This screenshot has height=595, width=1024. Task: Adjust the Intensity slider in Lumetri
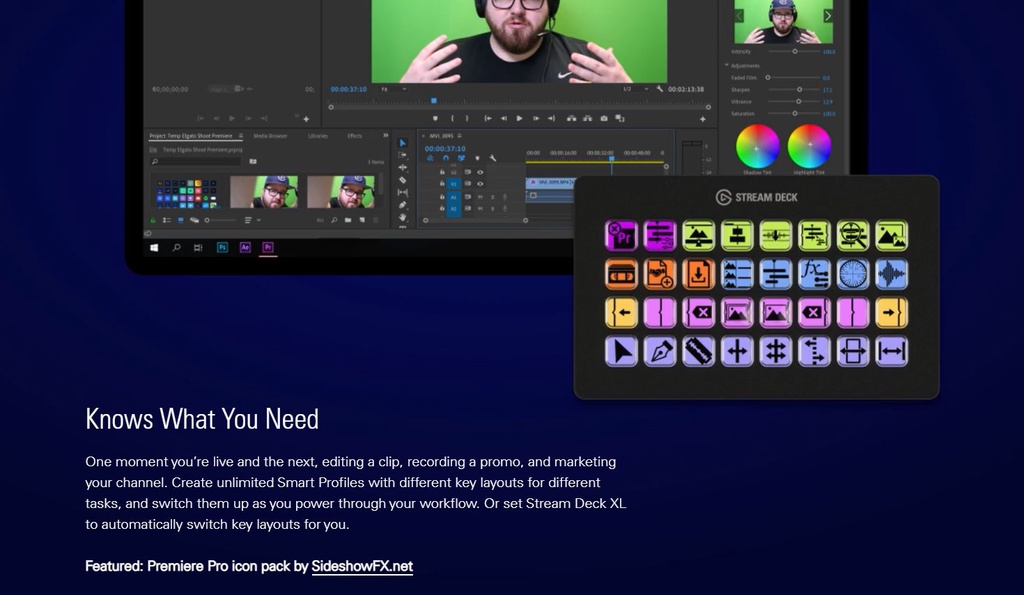tap(795, 51)
